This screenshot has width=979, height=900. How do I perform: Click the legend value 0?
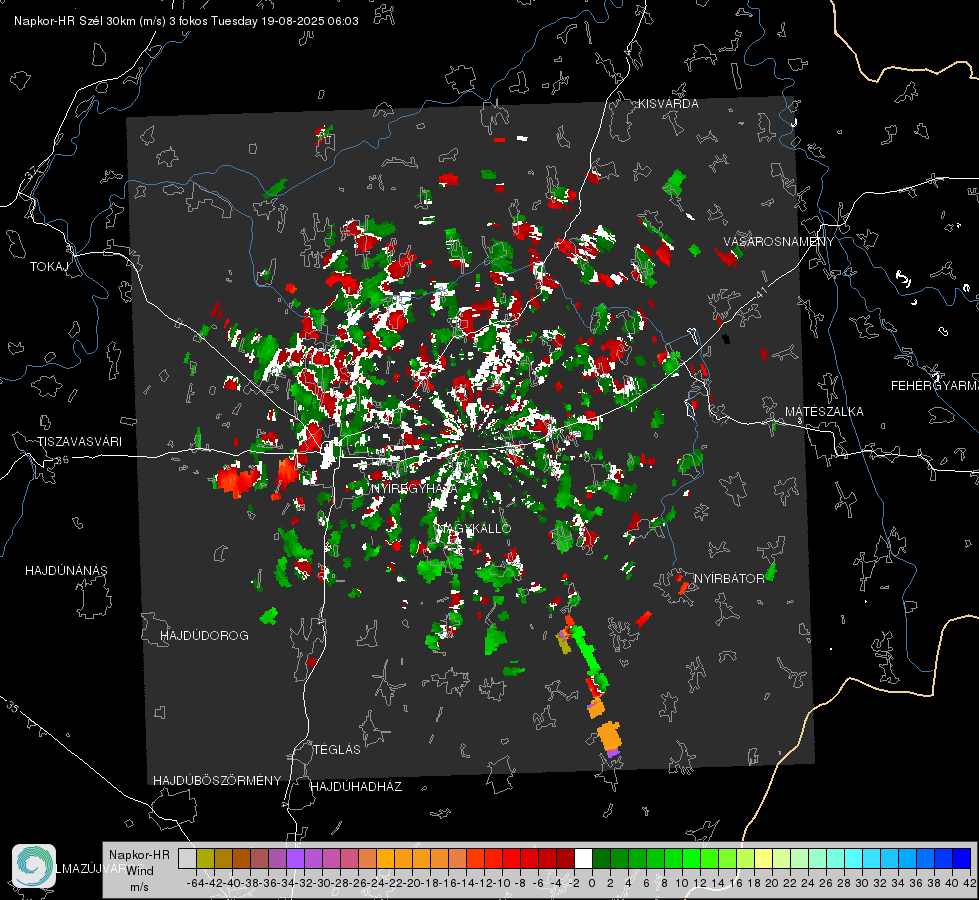click(592, 883)
